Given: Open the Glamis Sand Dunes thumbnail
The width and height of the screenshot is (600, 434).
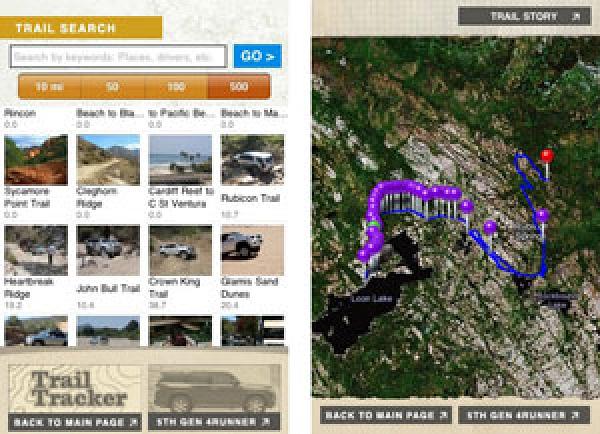Looking at the screenshot, I should click(253, 250).
